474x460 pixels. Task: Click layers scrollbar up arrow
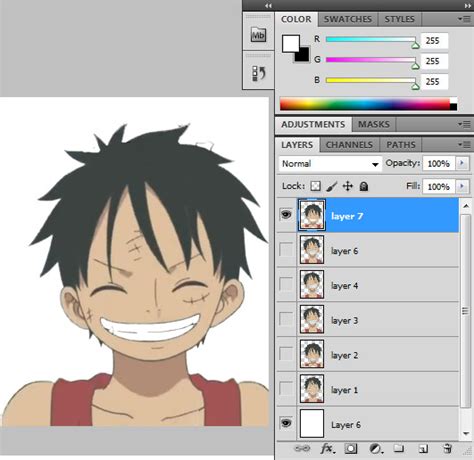tap(466, 206)
